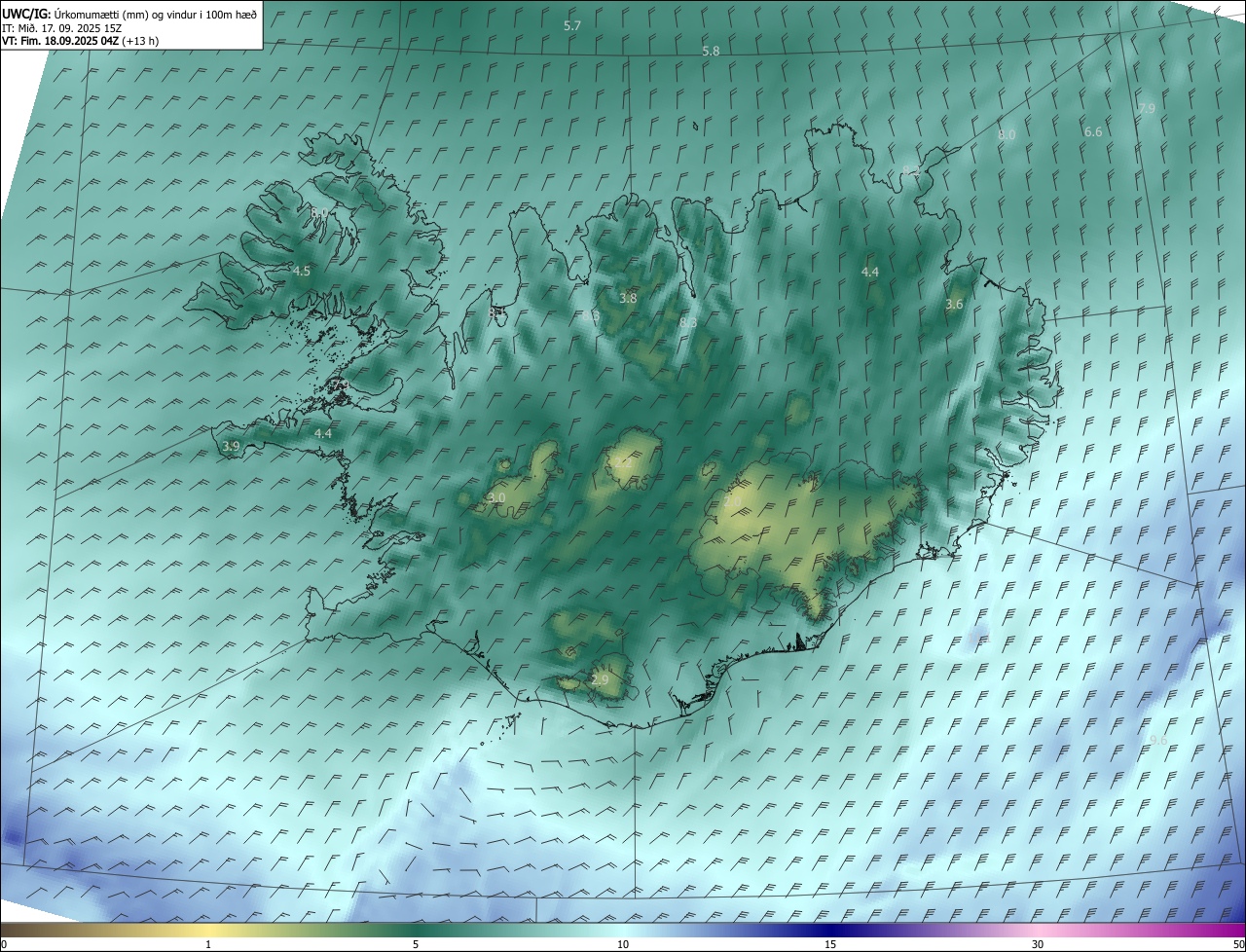The width and height of the screenshot is (1246, 952).
Task: Click the "3.8" value label on the map
Action: [629, 299]
